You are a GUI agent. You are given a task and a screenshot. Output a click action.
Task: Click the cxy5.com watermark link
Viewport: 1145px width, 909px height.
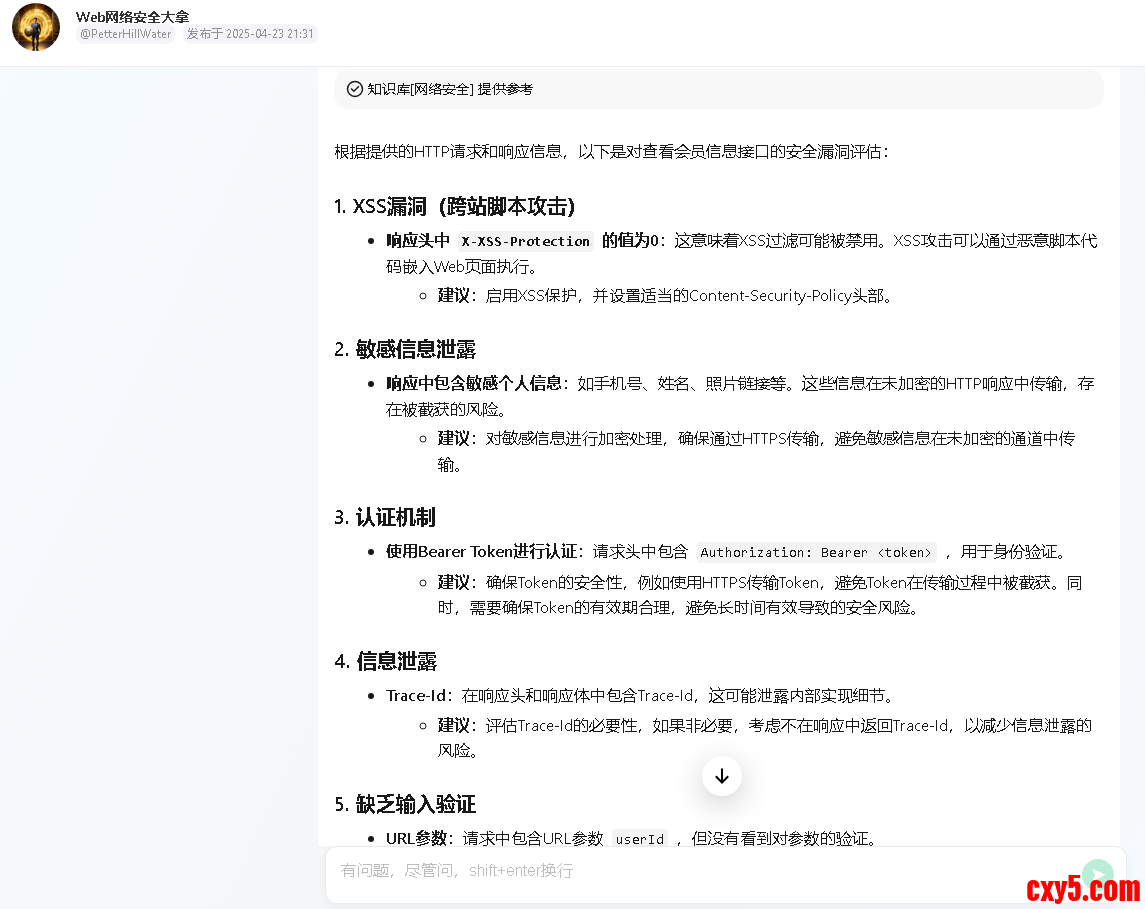click(x=1082, y=887)
